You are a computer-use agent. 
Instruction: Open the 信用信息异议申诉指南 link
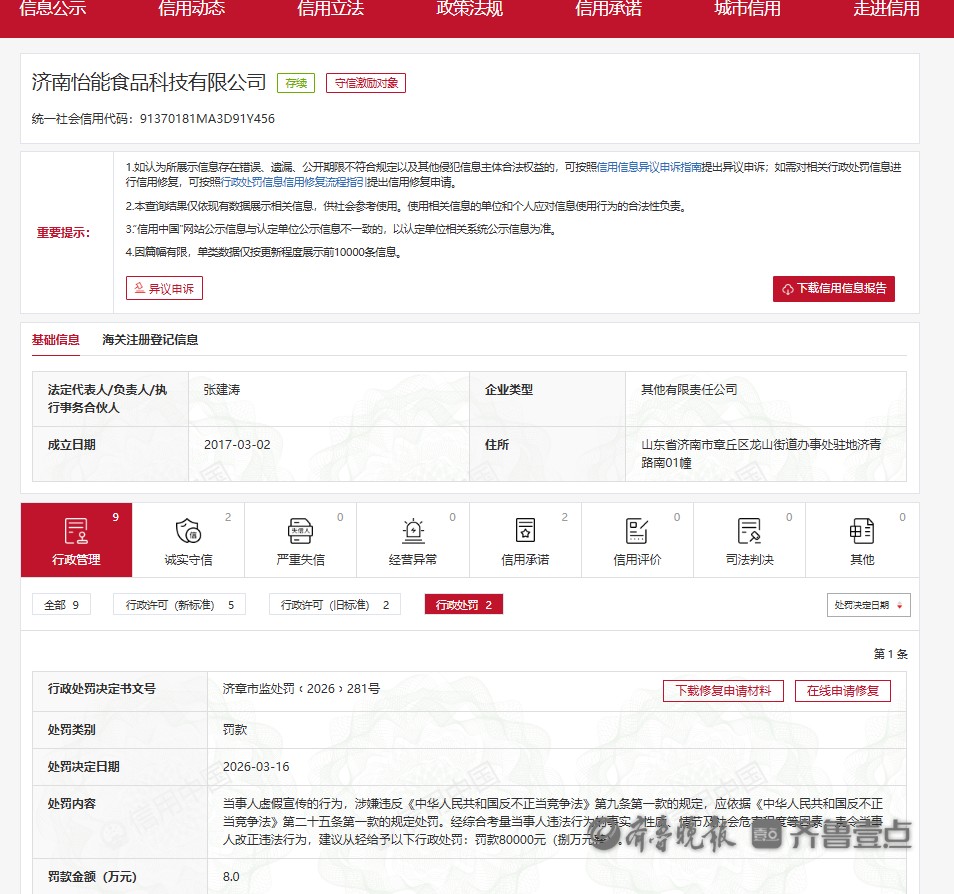(649, 168)
